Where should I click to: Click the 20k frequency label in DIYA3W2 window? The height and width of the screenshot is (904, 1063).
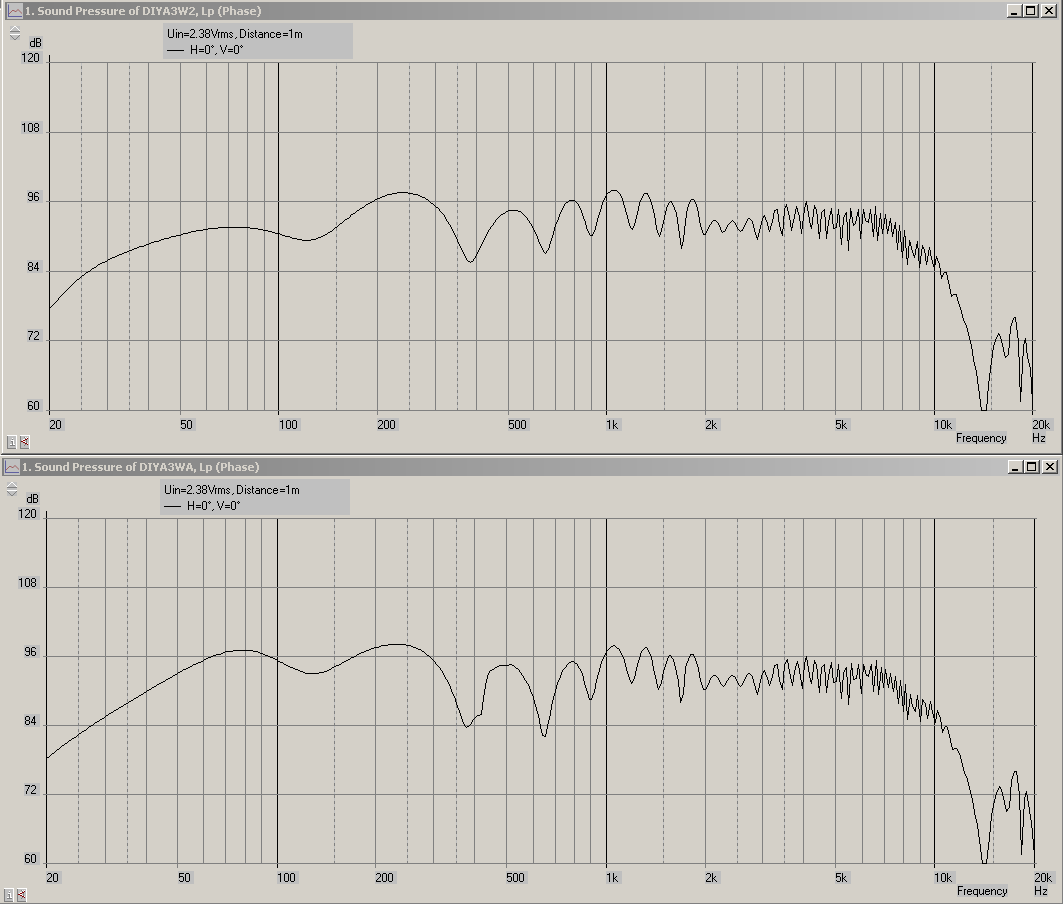coord(1041,425)
